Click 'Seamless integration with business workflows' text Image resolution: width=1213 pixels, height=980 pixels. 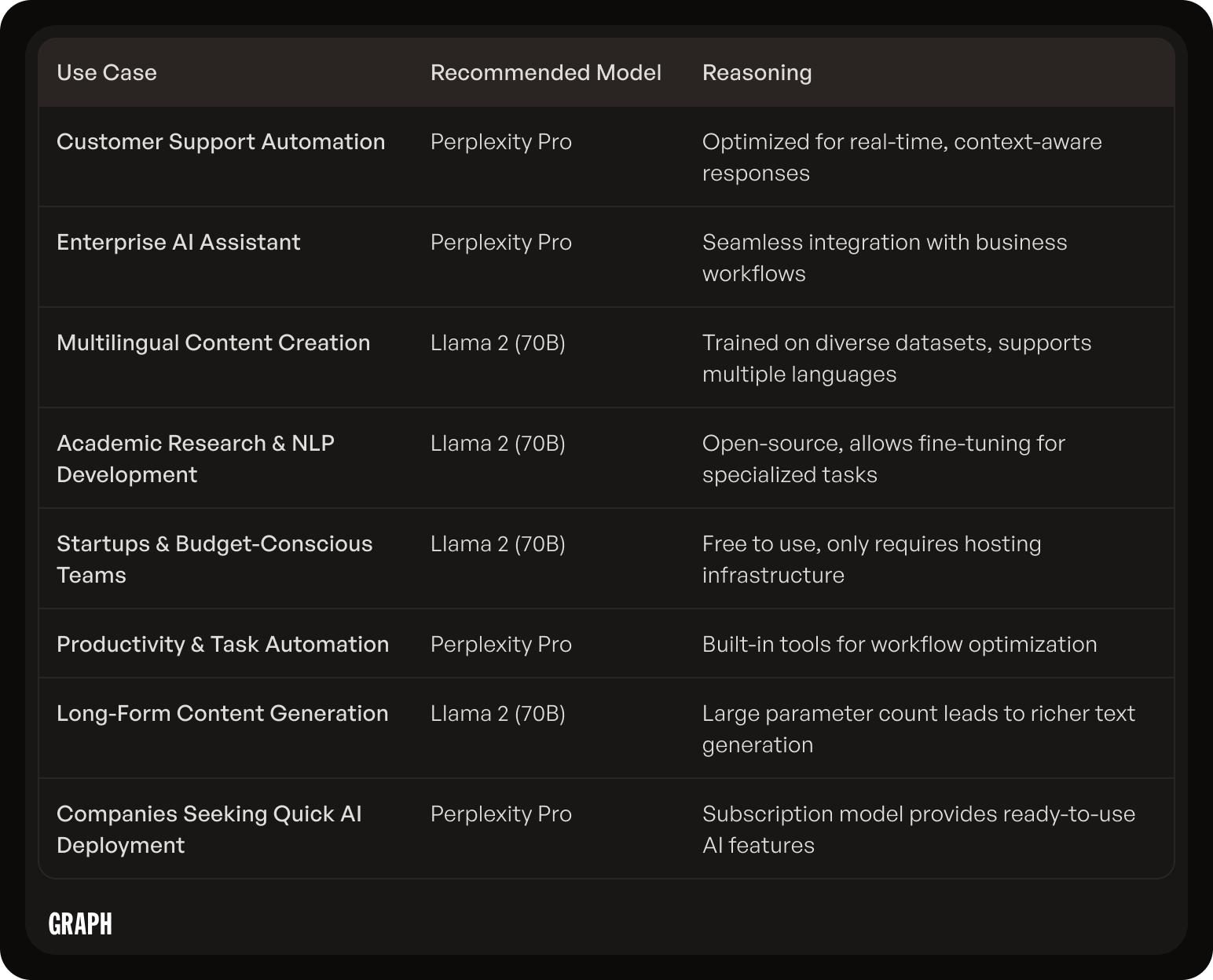coord(885,258)
